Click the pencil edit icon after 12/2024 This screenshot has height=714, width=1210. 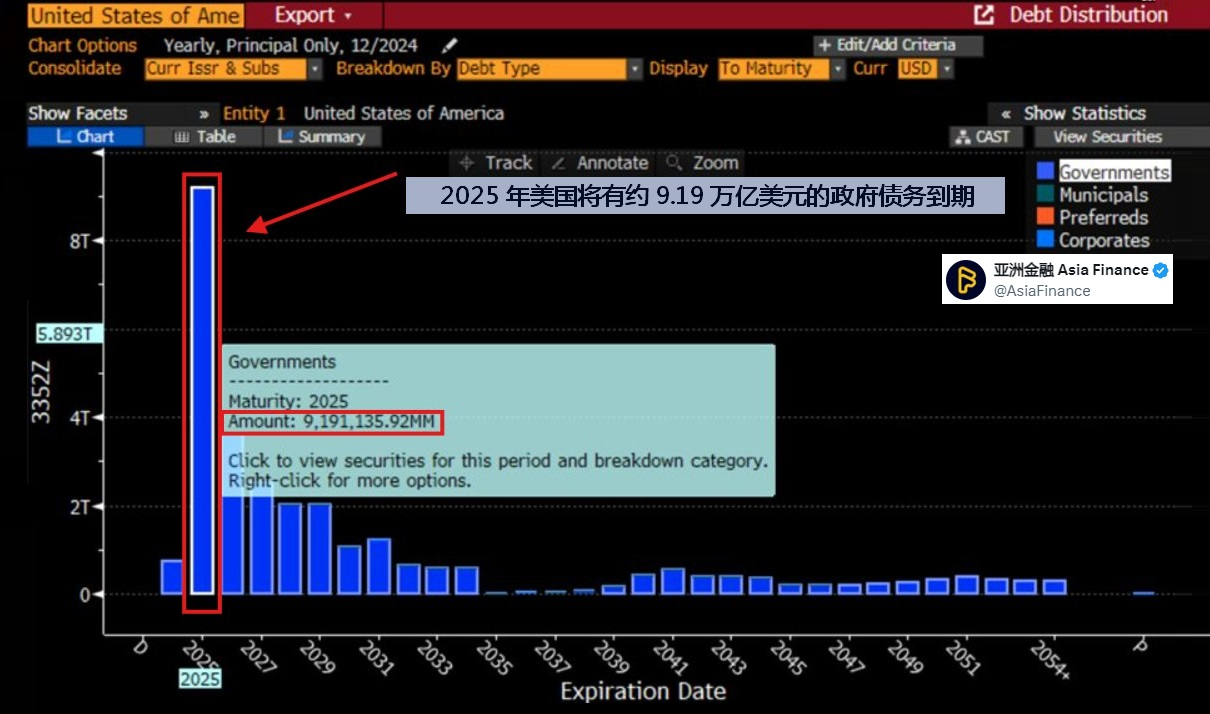tap(450, 46)
